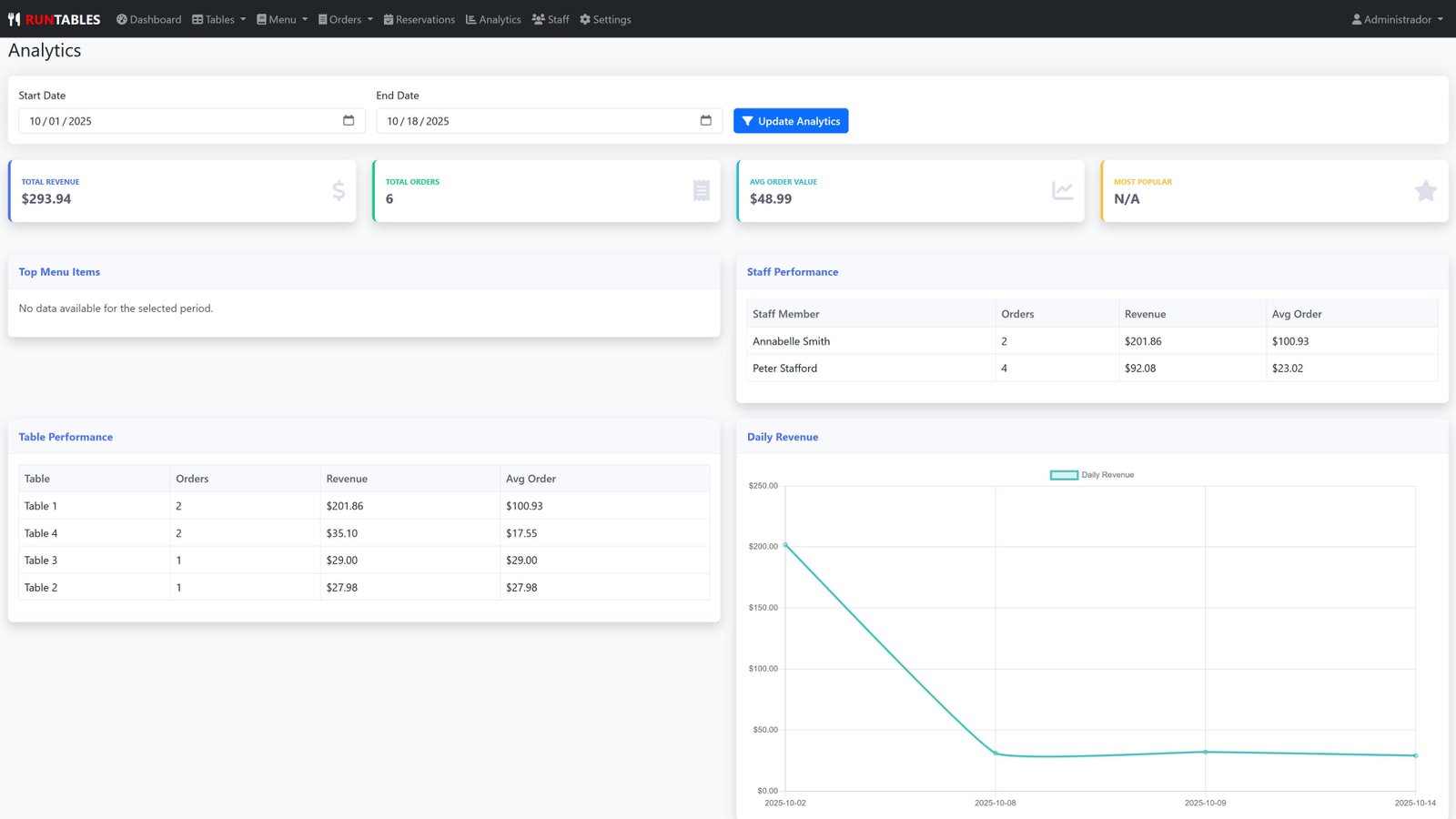
Task: Click the chart icon in Avg Order Value
Action: point(1062,190)
